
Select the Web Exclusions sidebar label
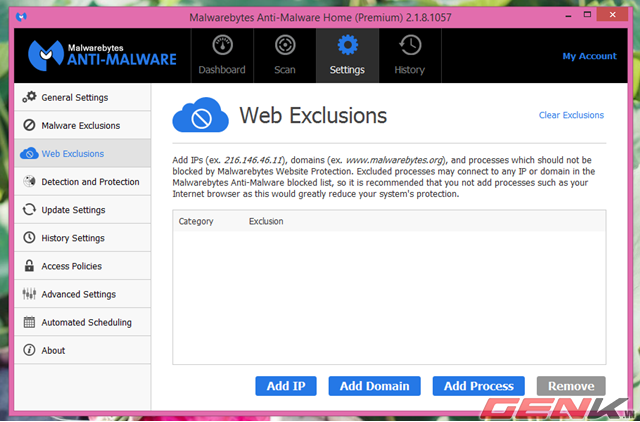pos(73,153)
